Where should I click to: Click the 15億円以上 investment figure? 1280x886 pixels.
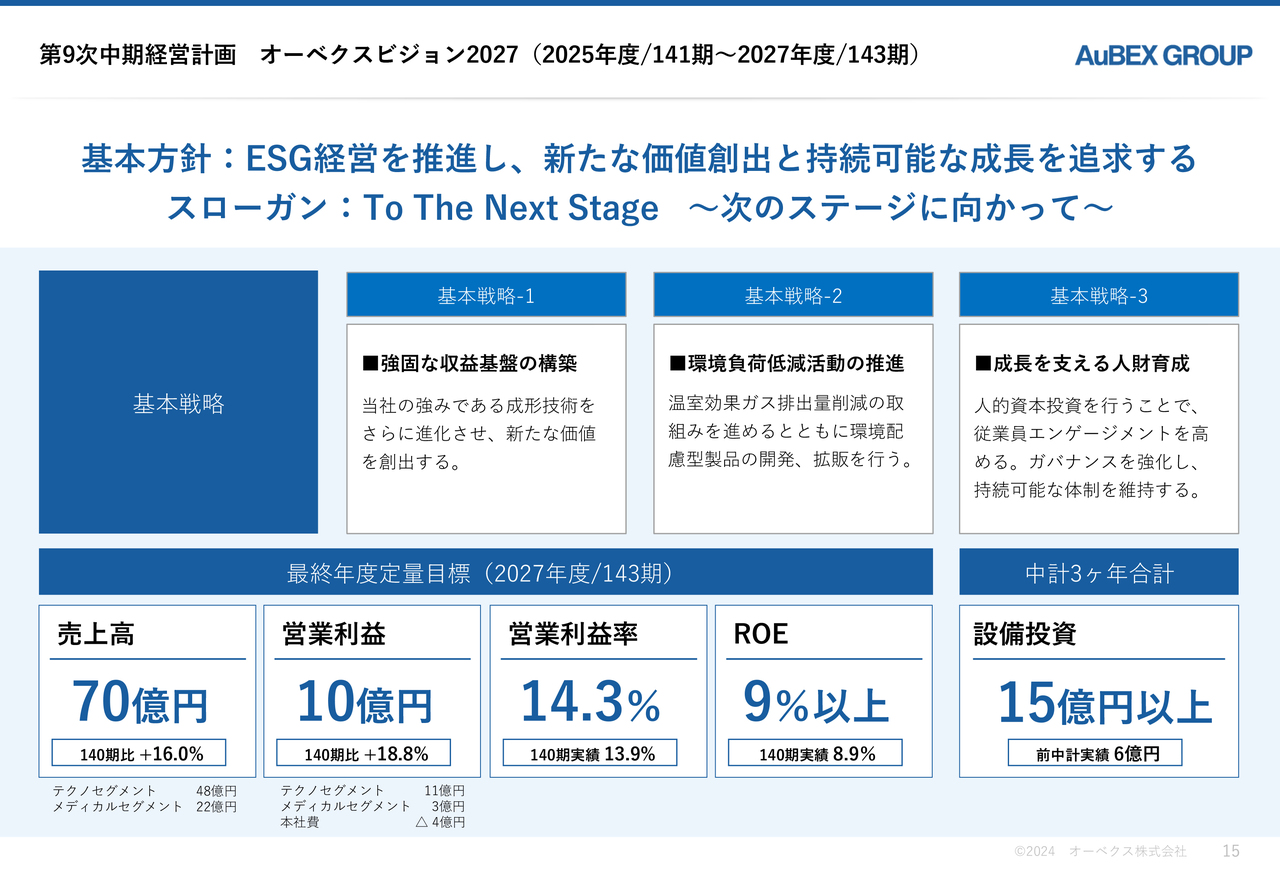click(x=1105, y=702)
